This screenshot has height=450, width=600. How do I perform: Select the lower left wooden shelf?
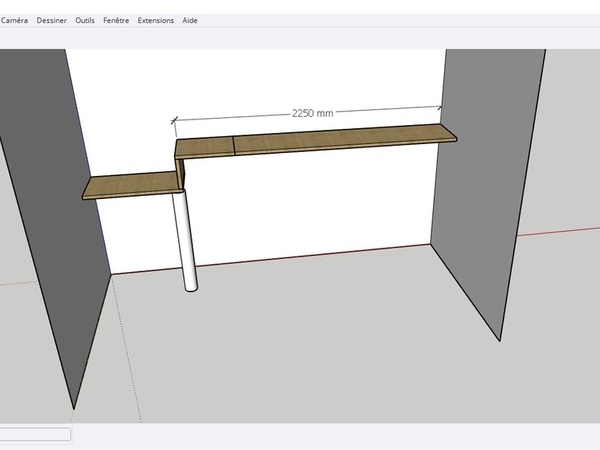point(130,186)
